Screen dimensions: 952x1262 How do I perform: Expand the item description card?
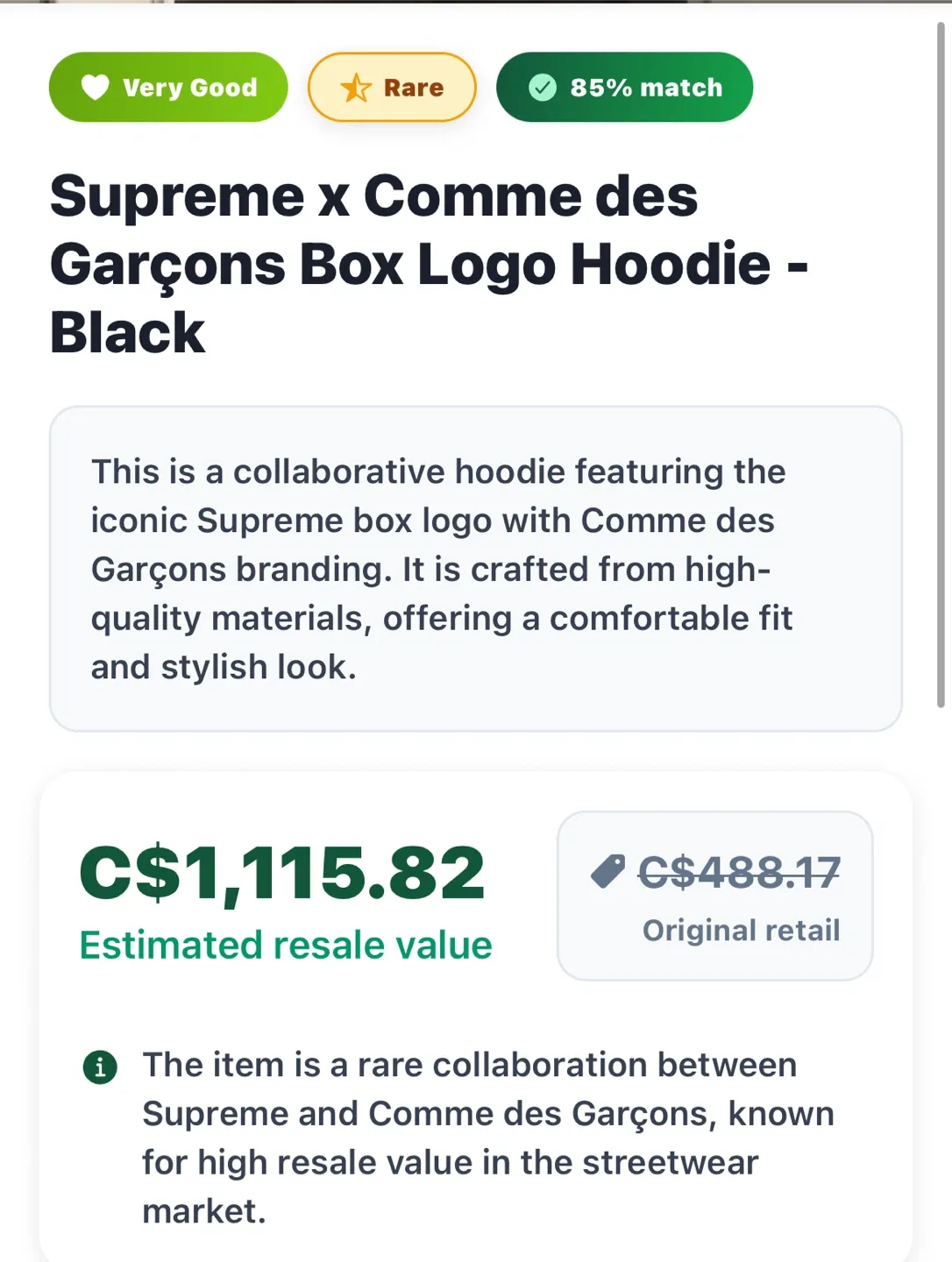[476, 569]
